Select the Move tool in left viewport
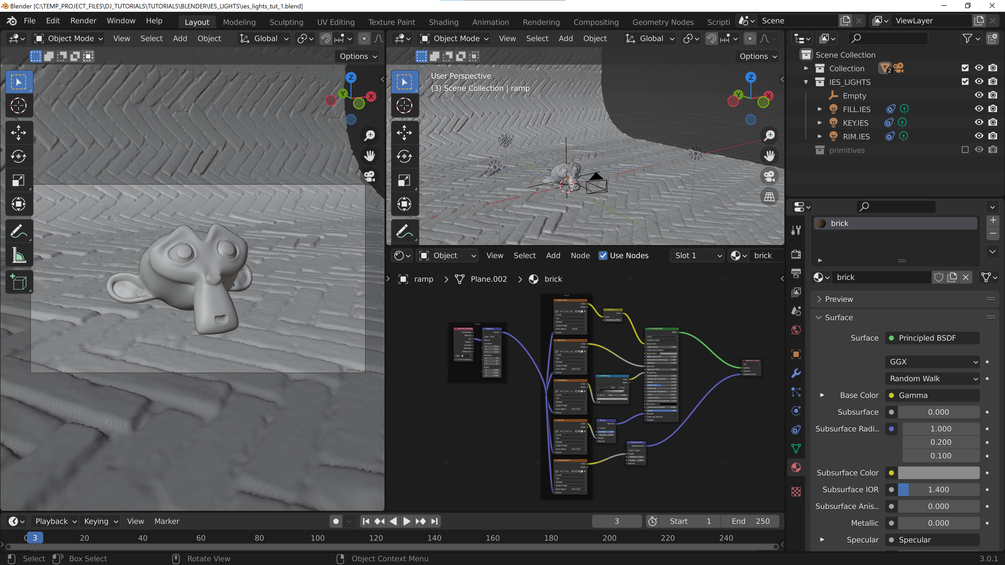The height and width of the screenshot is (565, 1005). 18,132
